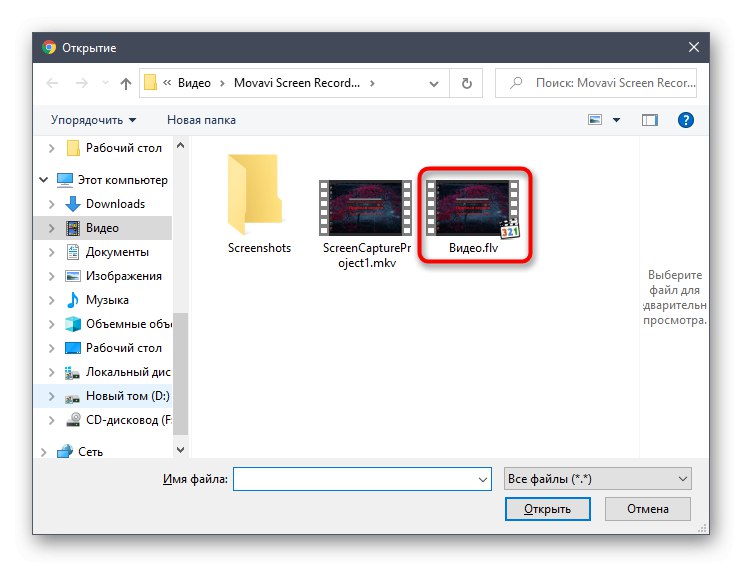The image size is (742, 567).
Task: Click the Документы document icon
Action: tap(73, 252)
